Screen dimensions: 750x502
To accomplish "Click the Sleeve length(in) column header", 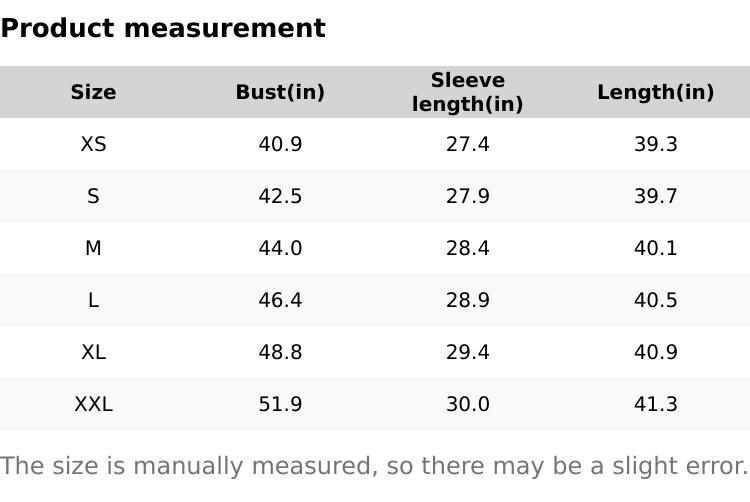I will click(x=467, y=92).
